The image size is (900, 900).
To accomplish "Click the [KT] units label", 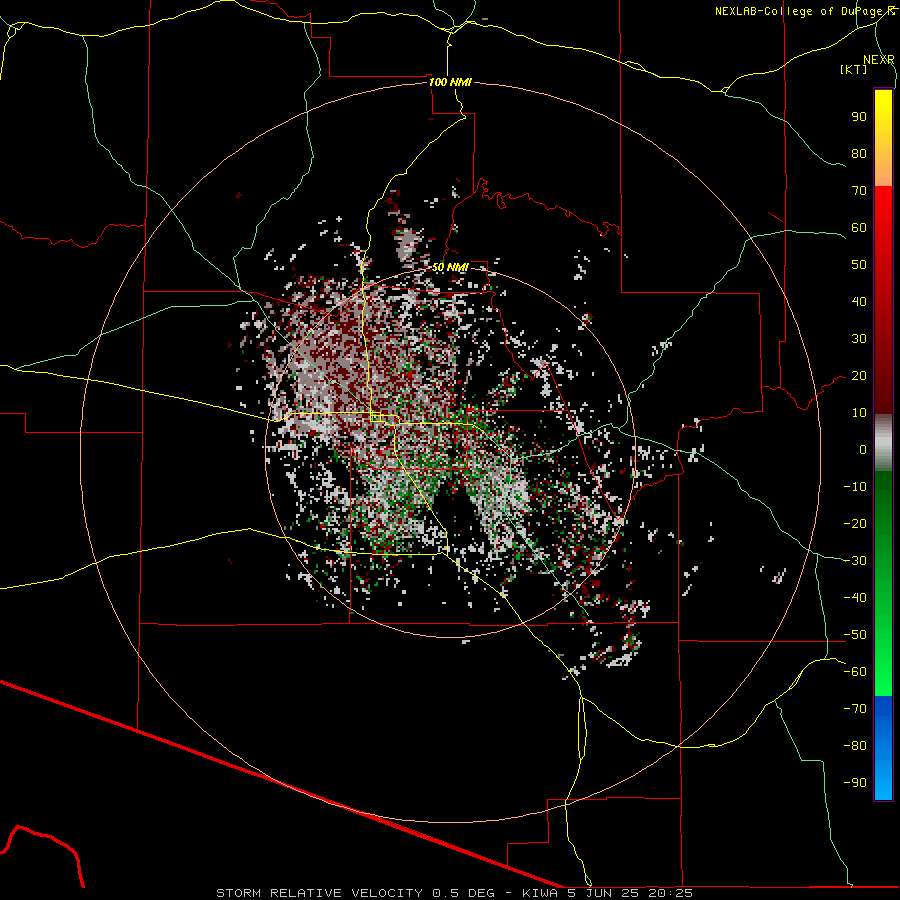I will [854, 69].
